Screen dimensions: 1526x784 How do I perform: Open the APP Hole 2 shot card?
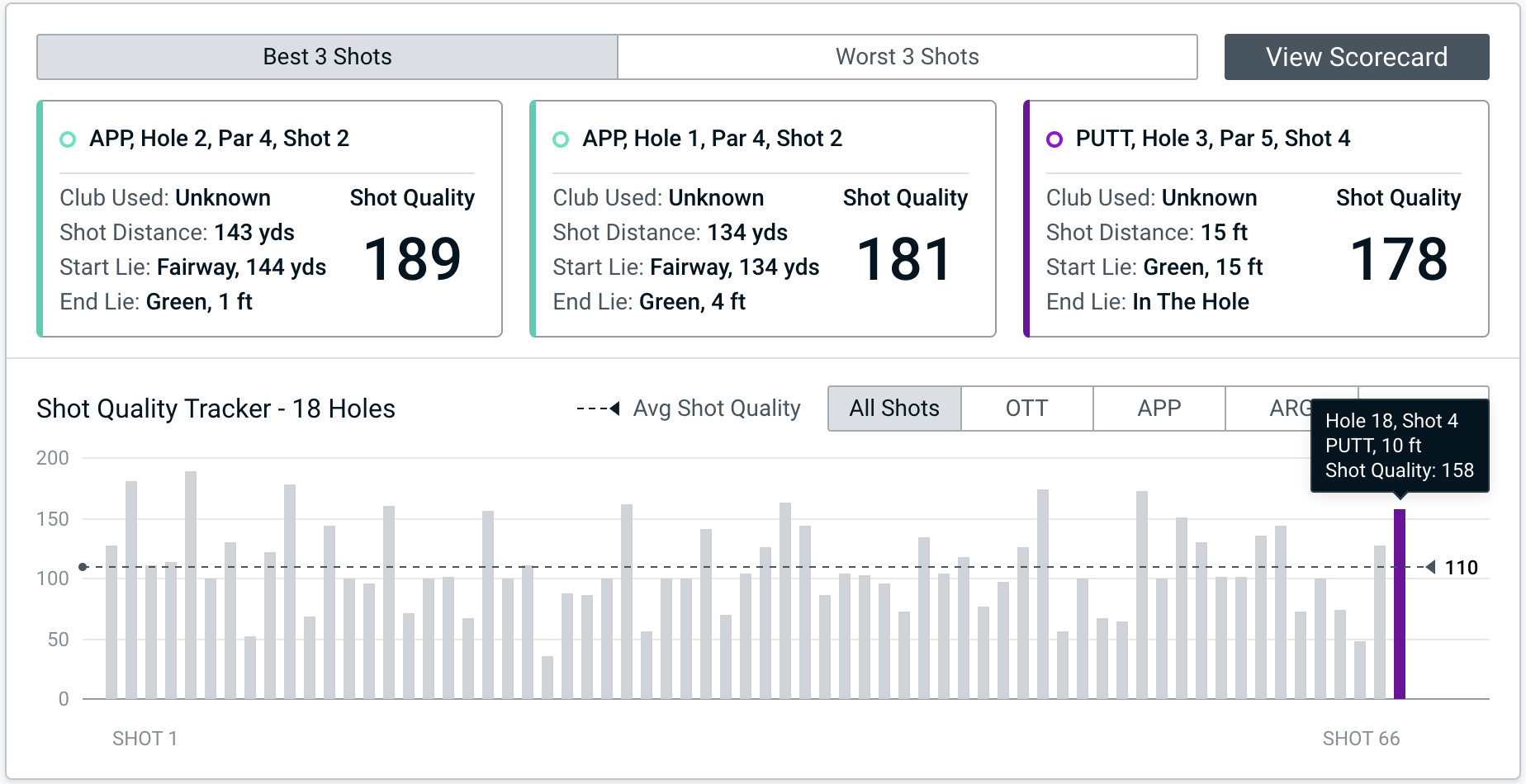(270, 219)
